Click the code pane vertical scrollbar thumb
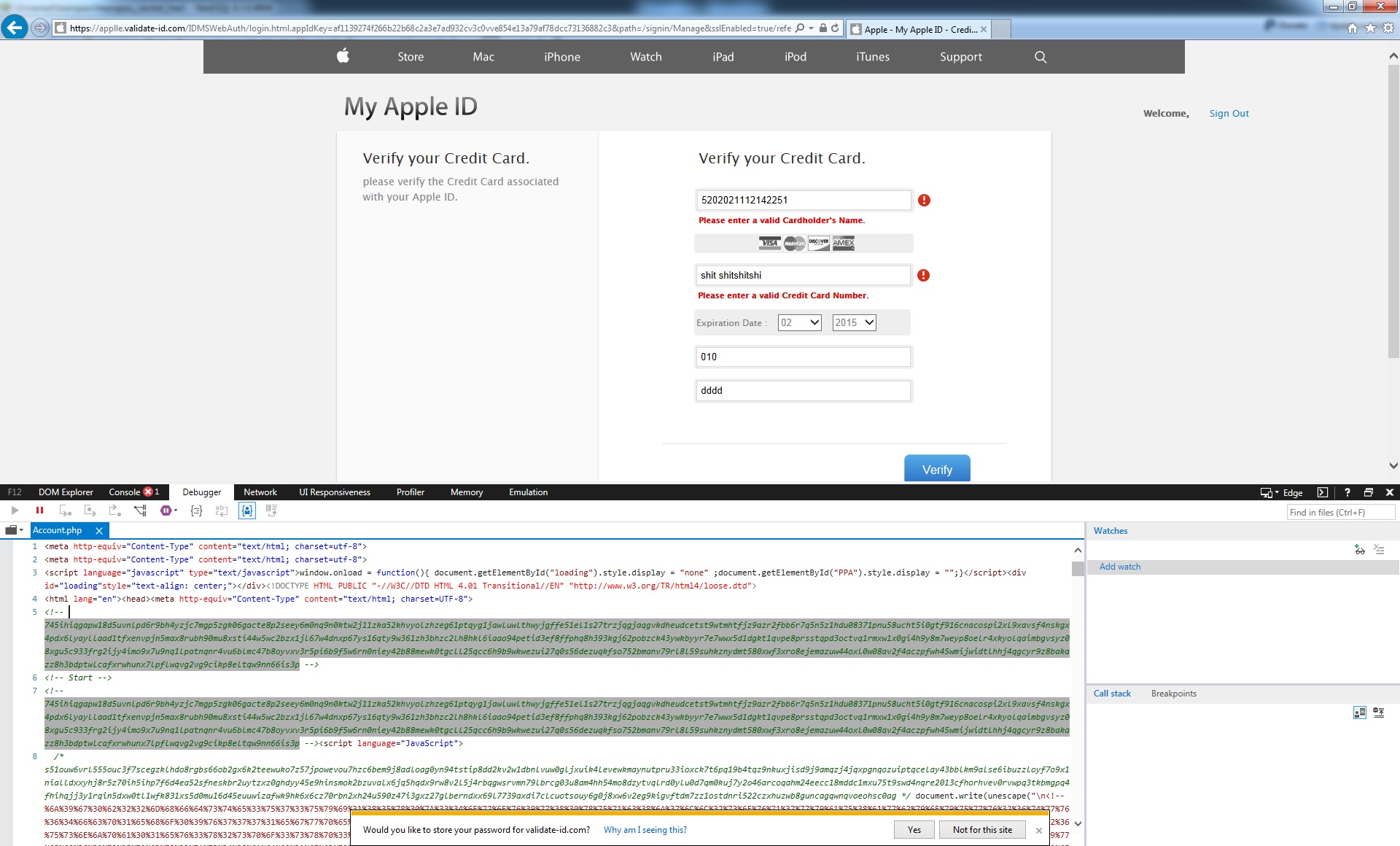1400x846 pixels. [1078, 569]
